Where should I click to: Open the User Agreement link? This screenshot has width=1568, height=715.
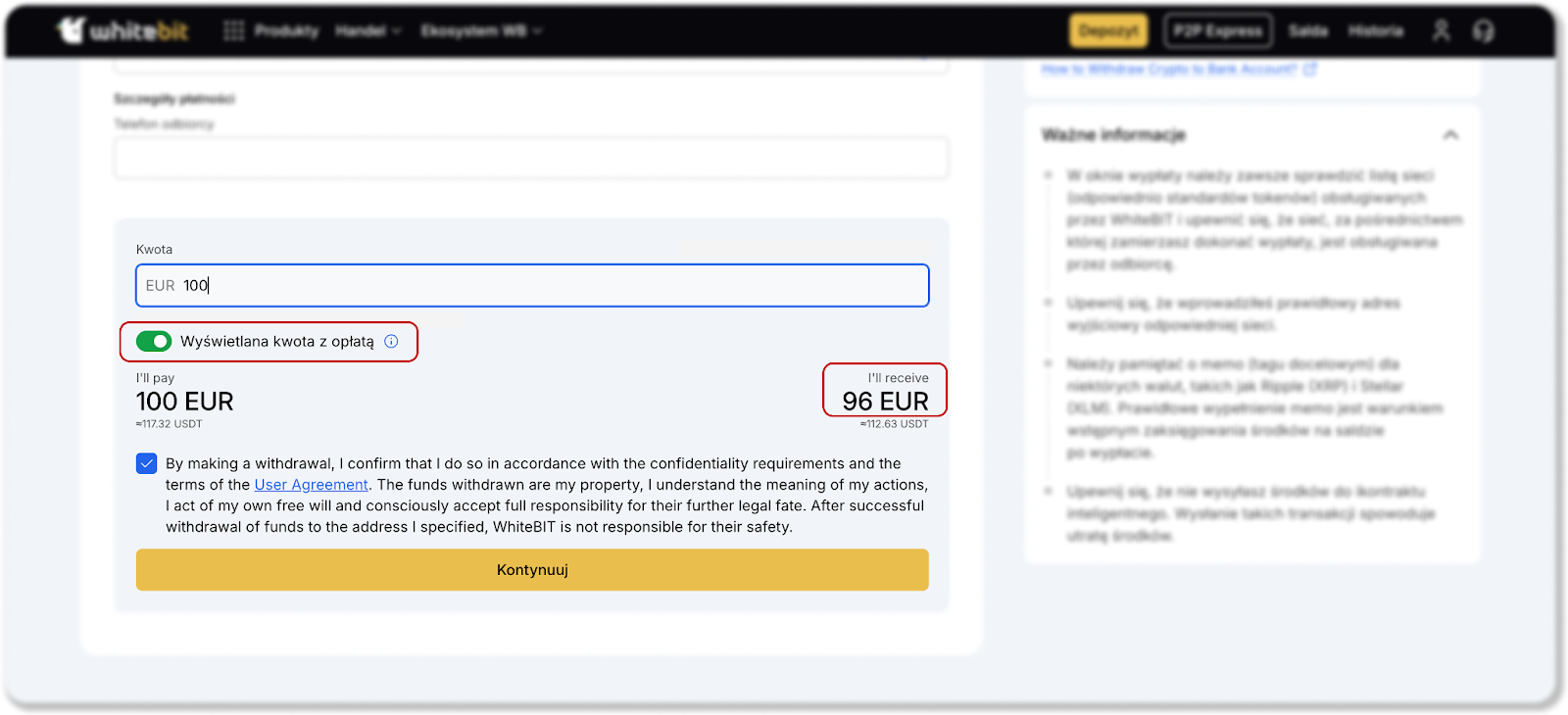coord(311,485)
